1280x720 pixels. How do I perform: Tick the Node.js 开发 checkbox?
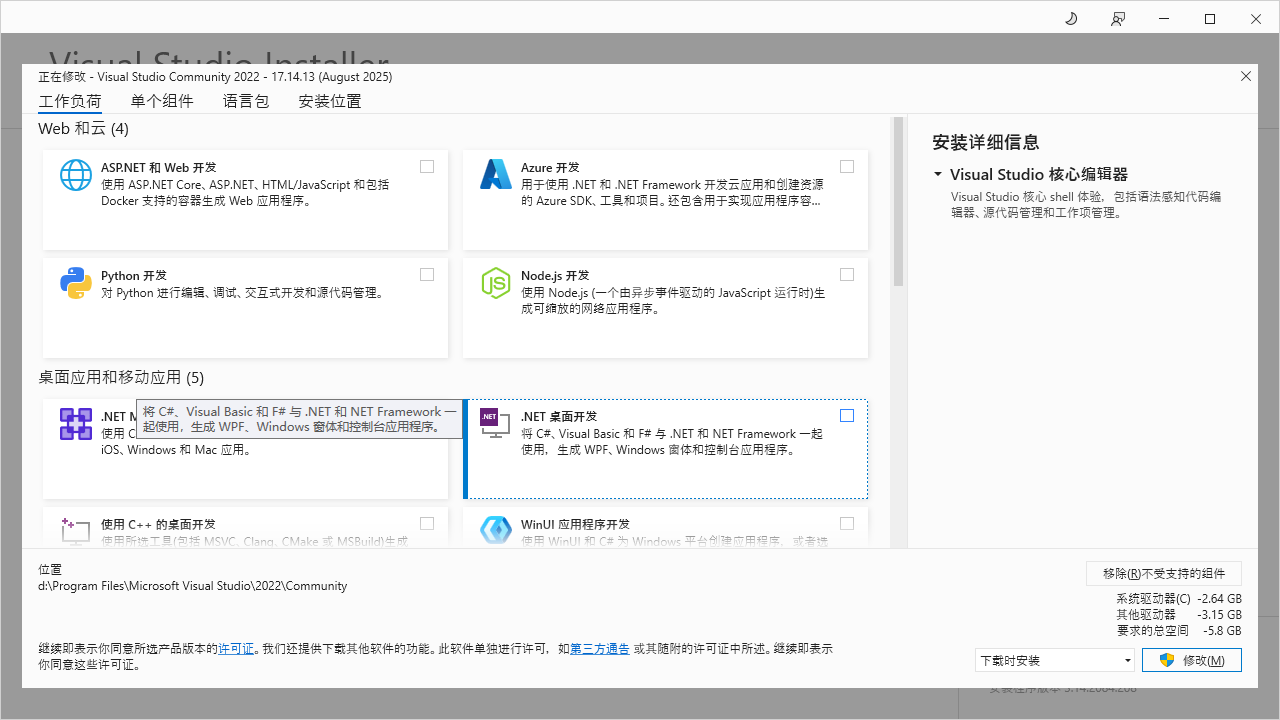tap(847, 275)
